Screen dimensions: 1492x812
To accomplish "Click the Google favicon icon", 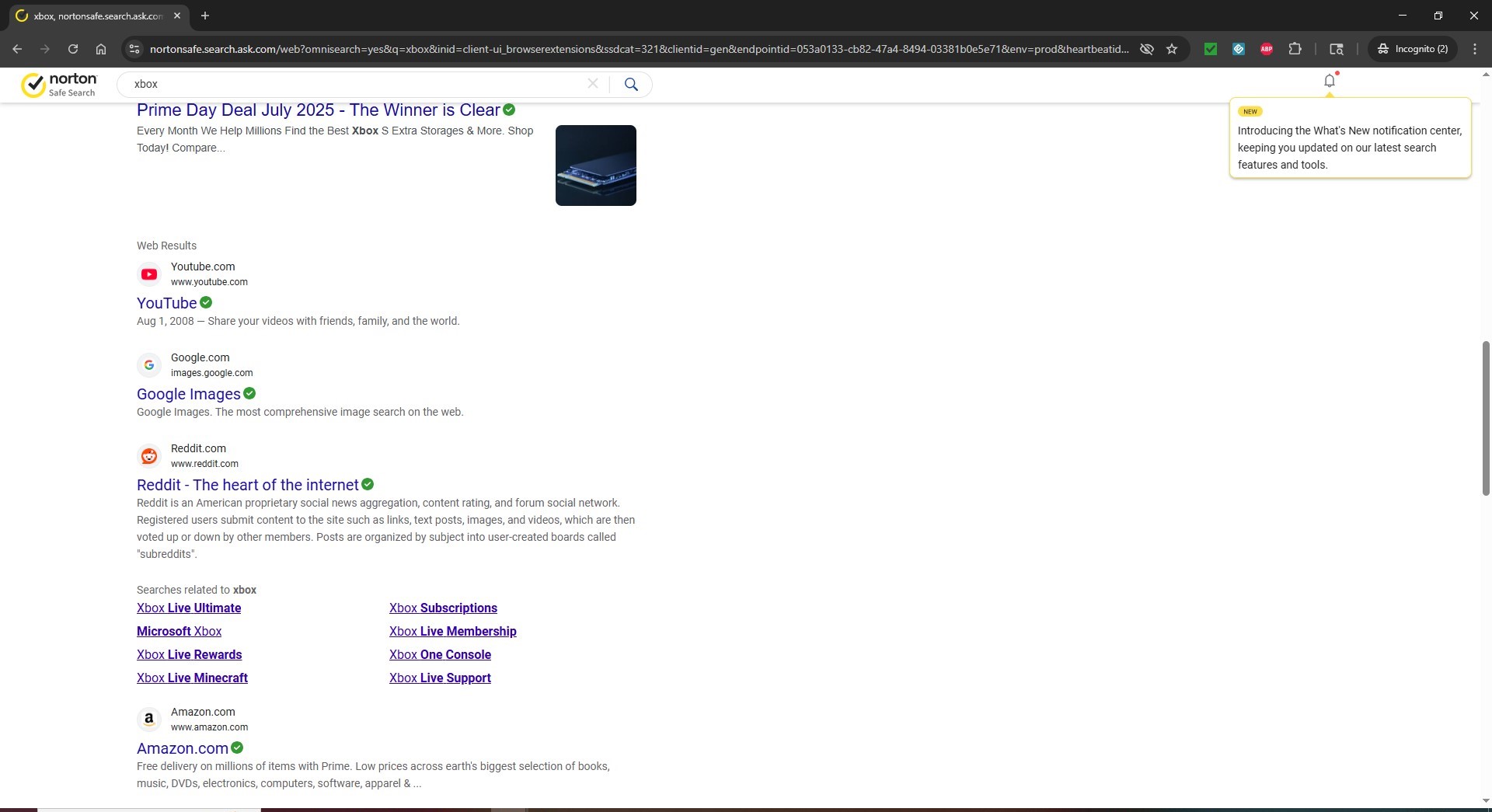I will pyautogui.click(x=149, y=365).
